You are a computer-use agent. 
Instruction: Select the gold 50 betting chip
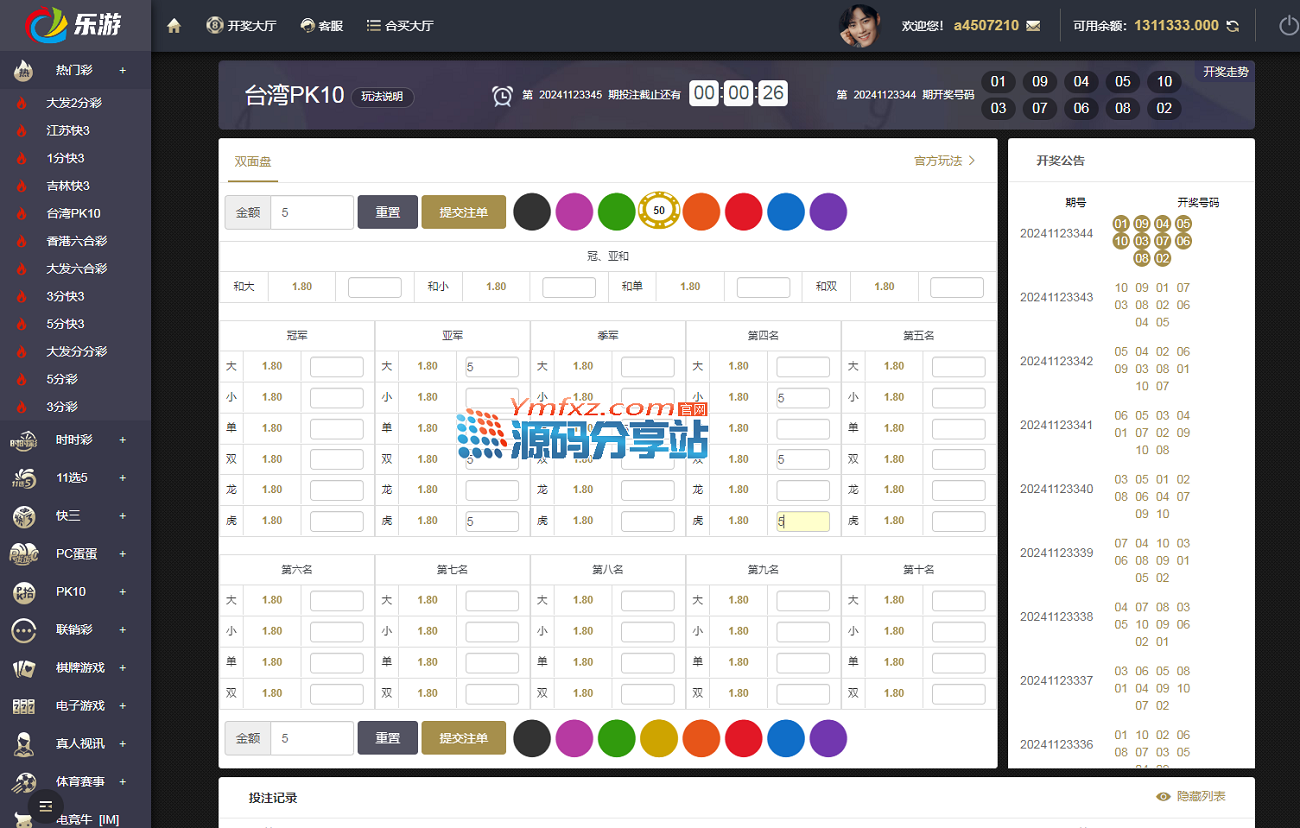click(x=658, y=211)
